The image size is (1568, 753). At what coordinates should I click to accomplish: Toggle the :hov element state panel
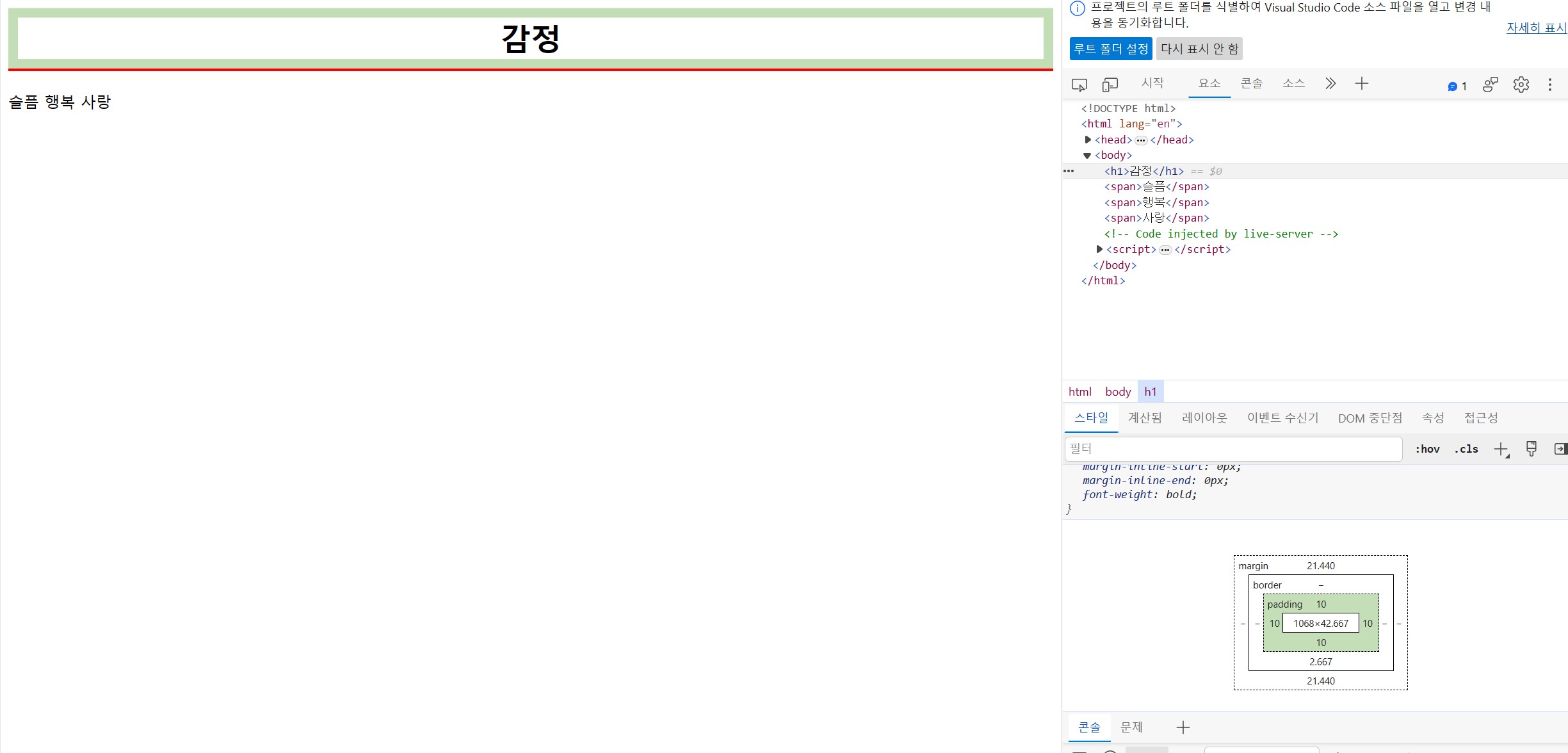point(1428,449)
